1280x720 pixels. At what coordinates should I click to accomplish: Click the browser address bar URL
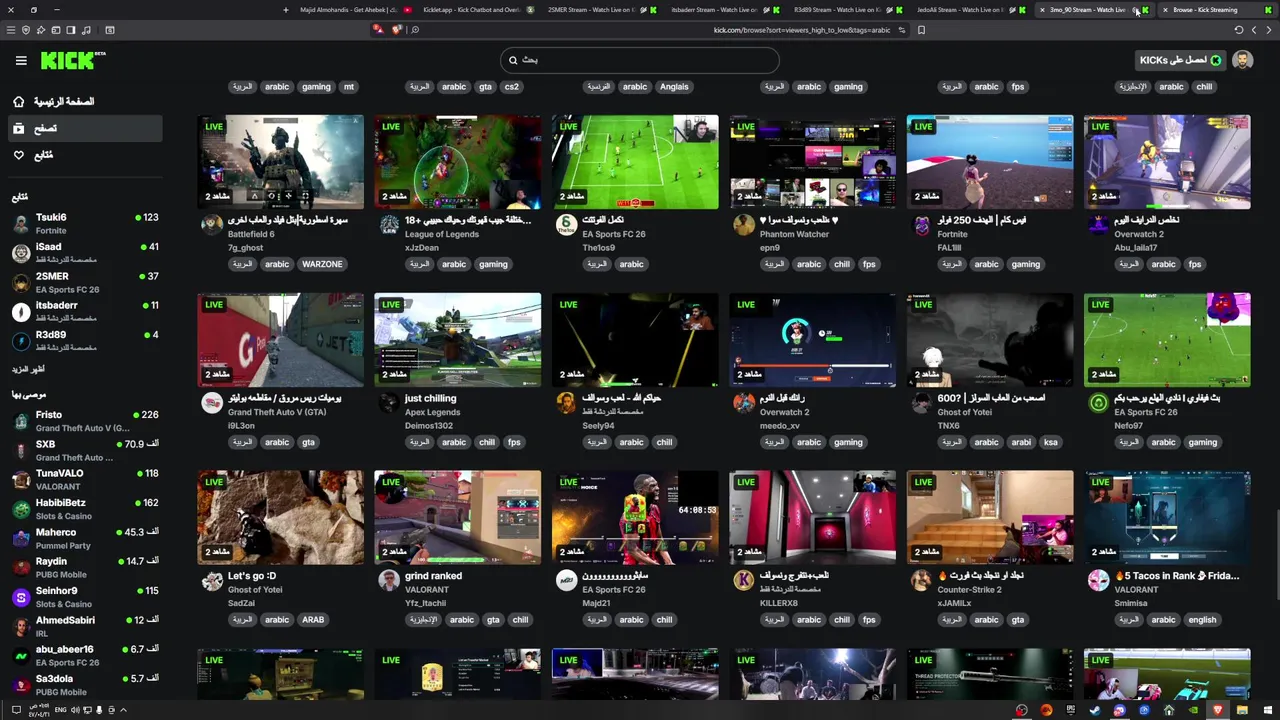[x=802, y=30]
